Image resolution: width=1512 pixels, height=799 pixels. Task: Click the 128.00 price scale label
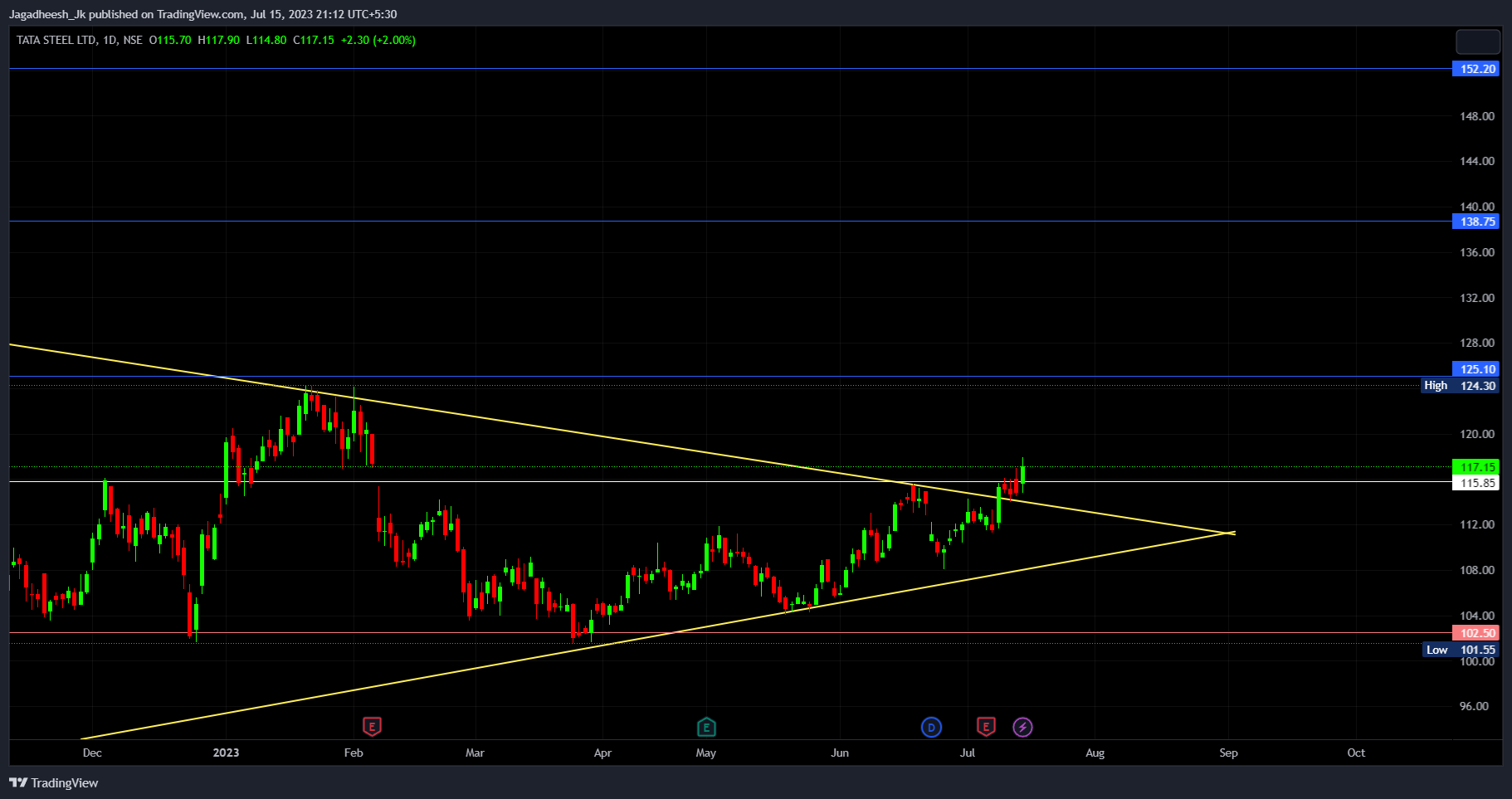[1477, 343]
